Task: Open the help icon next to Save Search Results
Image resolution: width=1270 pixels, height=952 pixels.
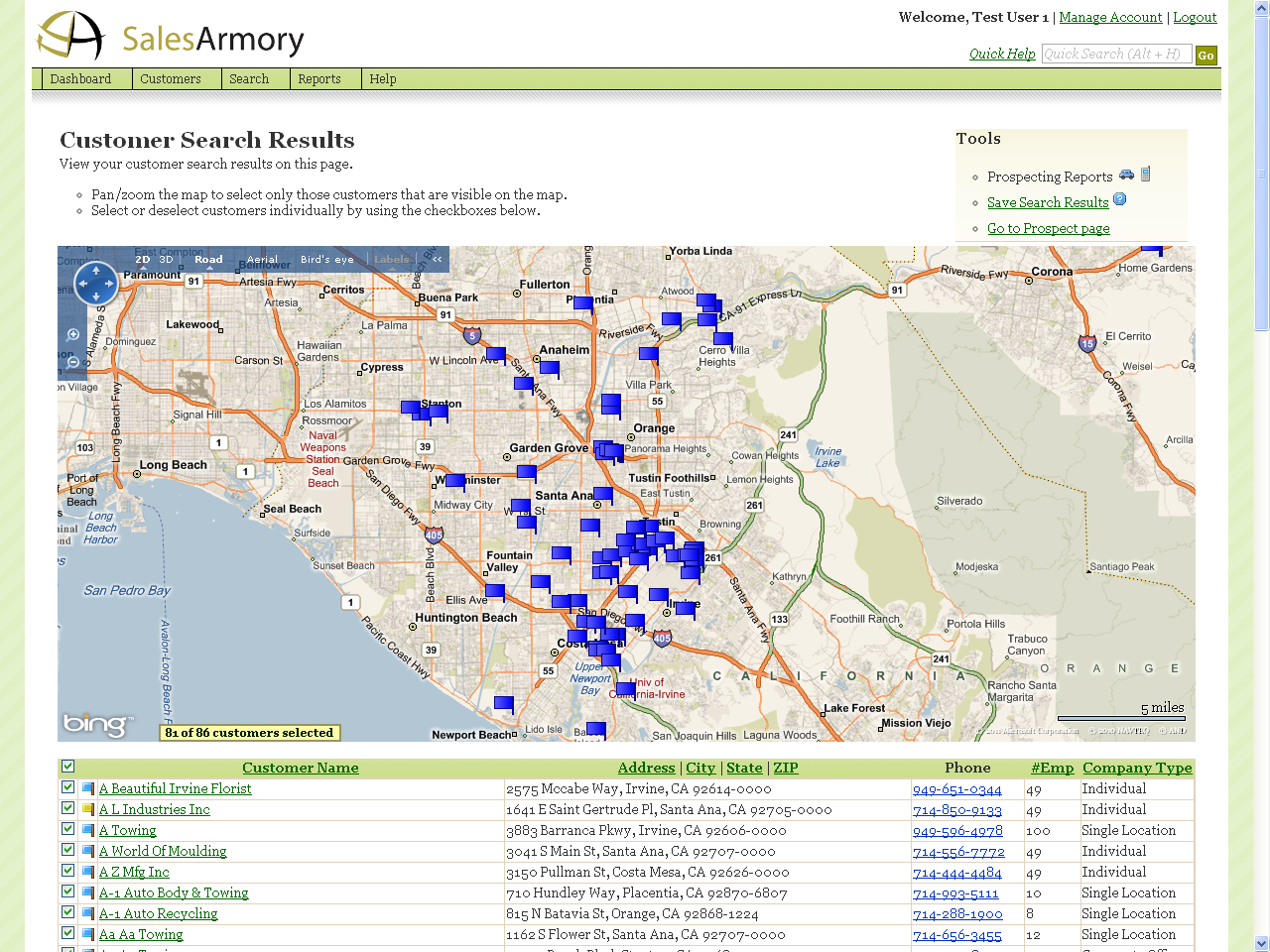Action: 1119,200
